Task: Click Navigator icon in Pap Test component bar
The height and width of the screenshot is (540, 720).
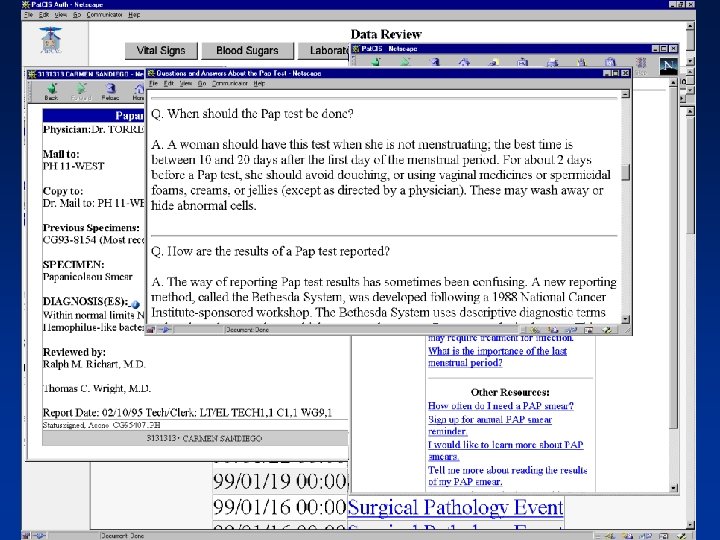Action: pyautogui.click(x=535, y=330)
